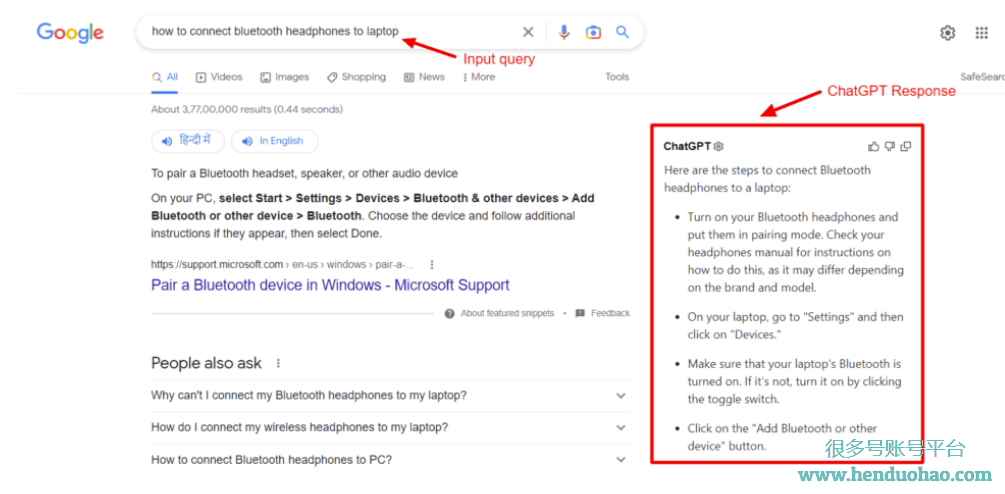Image resolution: width=1005 pixels, height=494 pixels.
Task: Click the support.microsoft.com URL breadcrumb
Action: coord(283,265)
